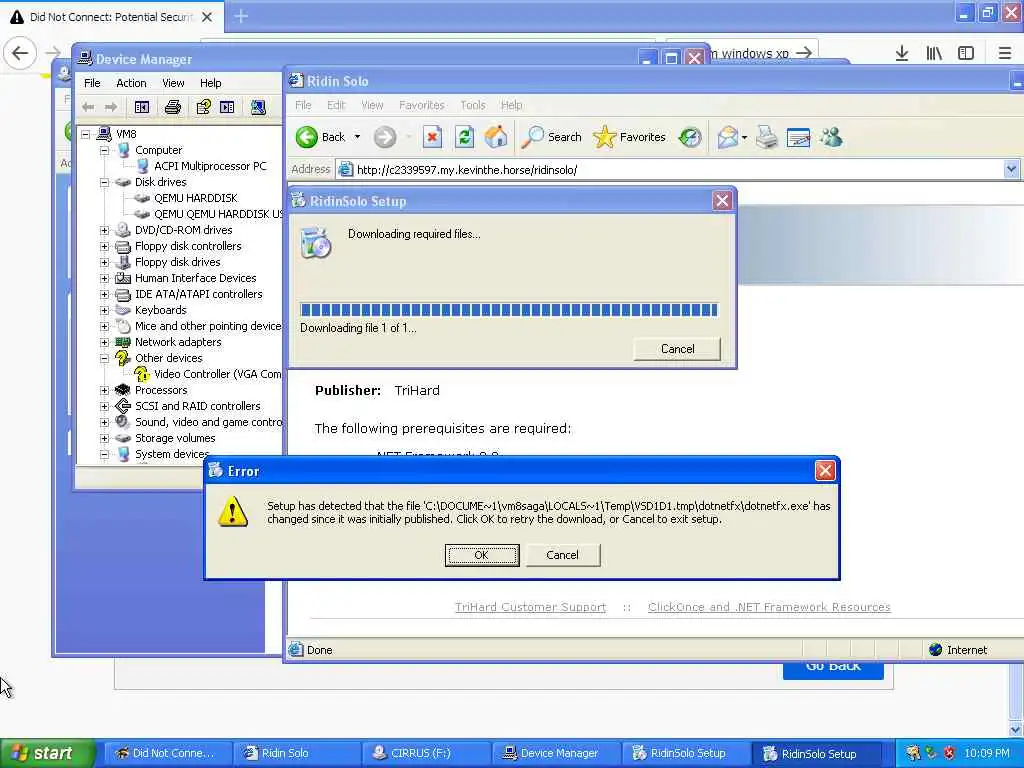
Task: Open Ridin Solo Favorites menu
Action: click(421, 105)
